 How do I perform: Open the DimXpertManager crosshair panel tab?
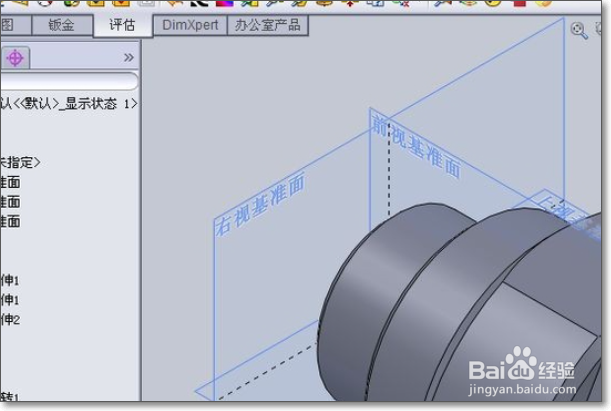tap(15, 58)
